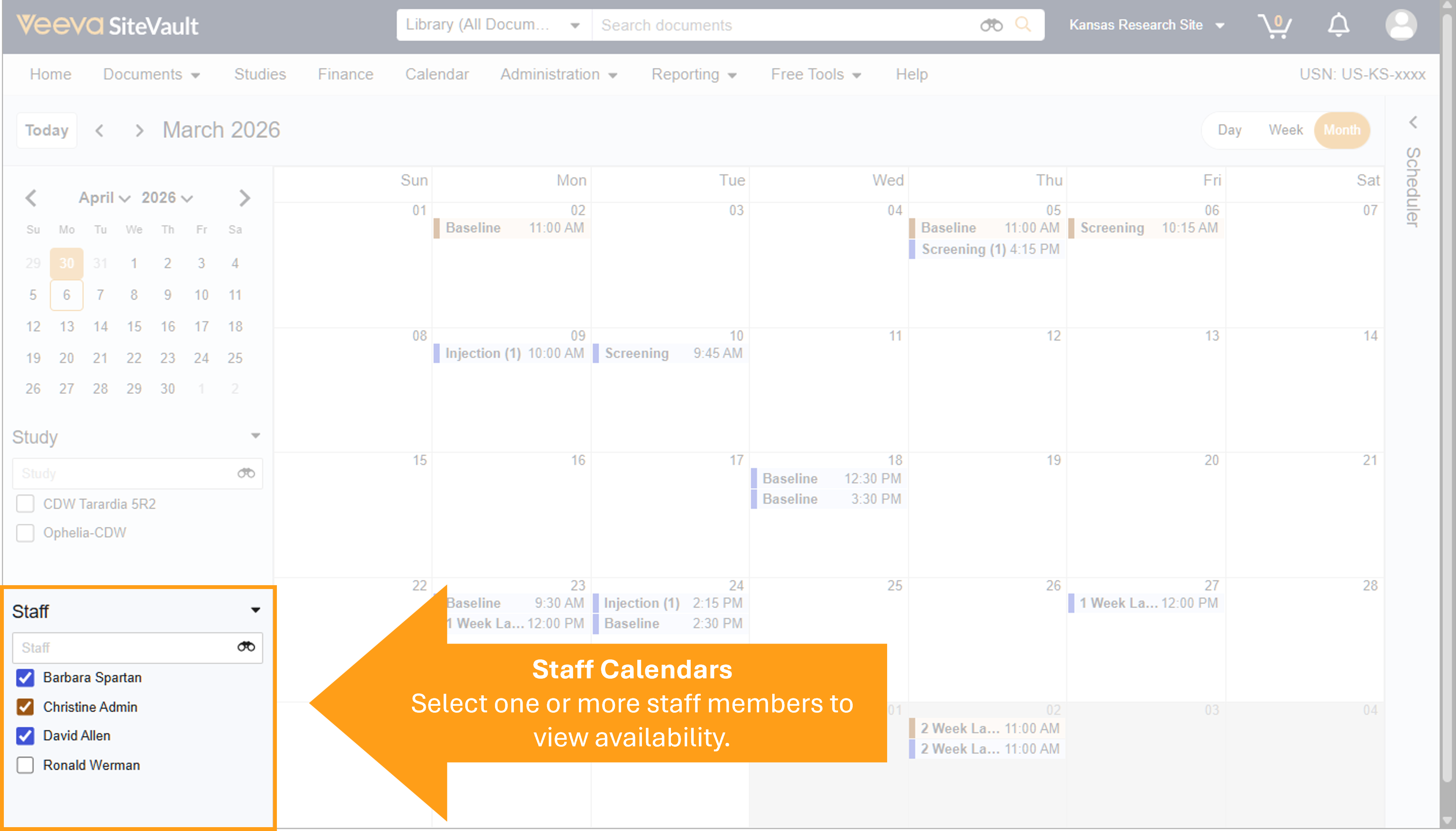Open the notifications bell
The width and height of the screenshot is (1456, 831).
1338,26
